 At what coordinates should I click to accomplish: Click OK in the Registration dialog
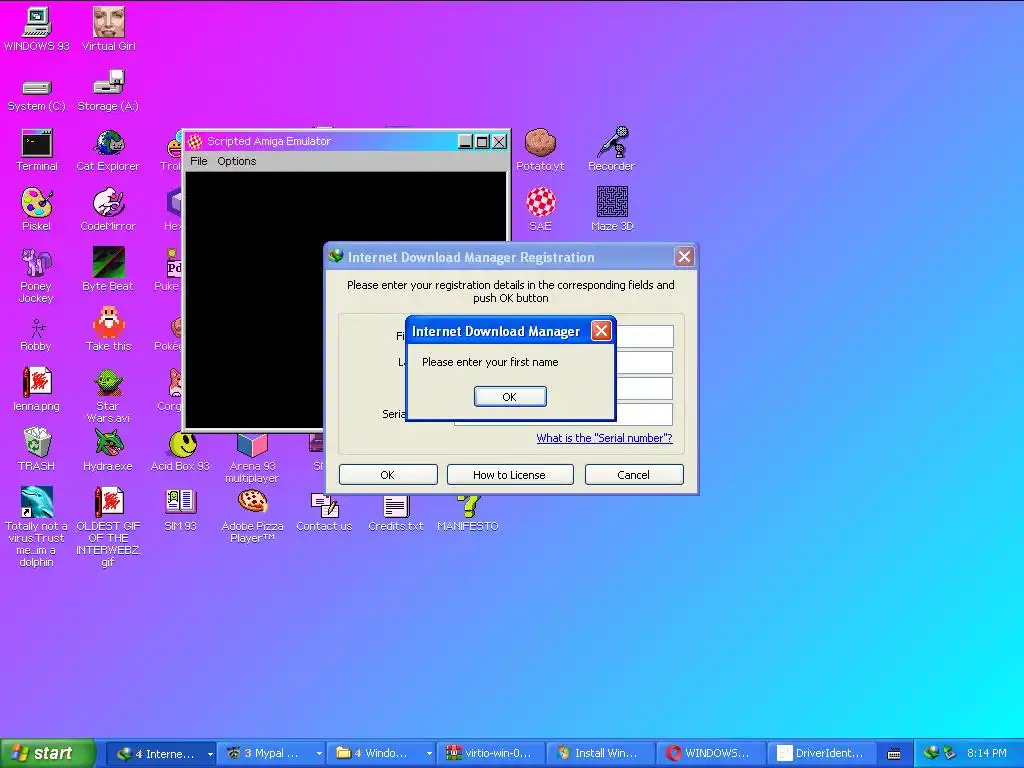[388, 475]
